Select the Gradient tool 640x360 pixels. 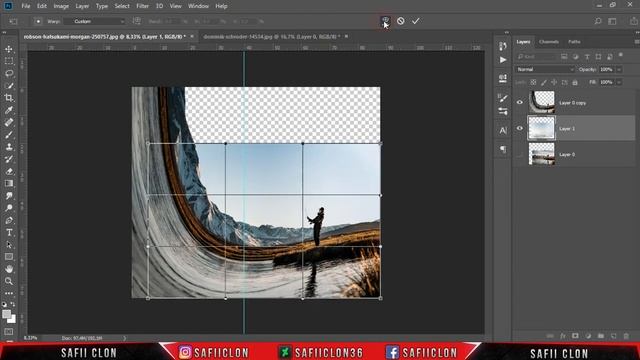tap(9, 184)
